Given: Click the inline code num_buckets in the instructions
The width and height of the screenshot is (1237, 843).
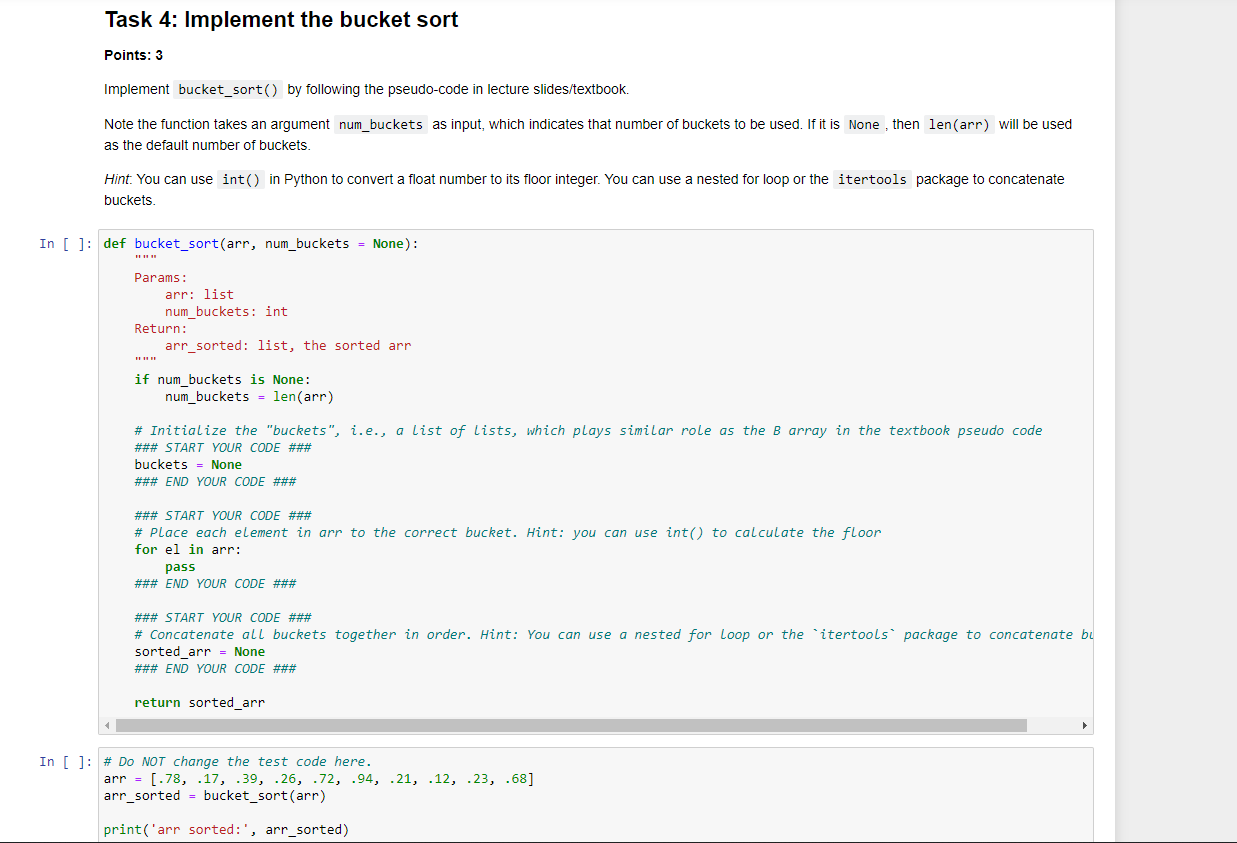Looking at the screenshot, I should point(380,124).
